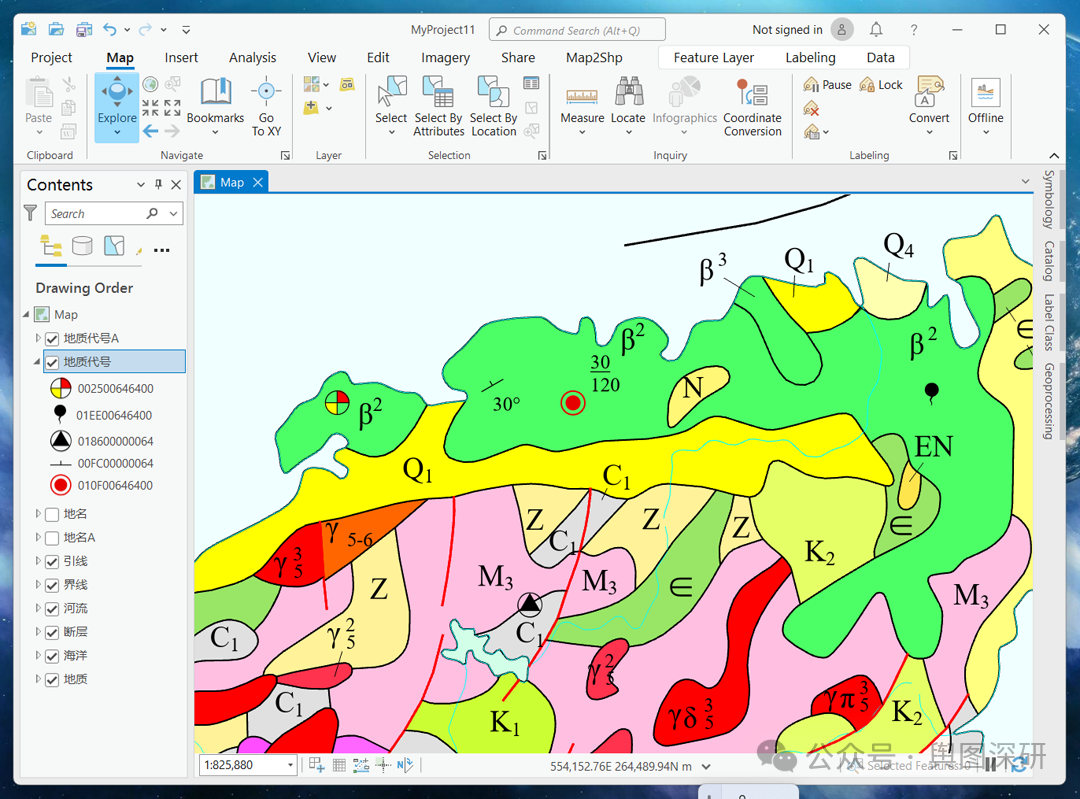
Task: Open the Imagery ribbon tab
Action: [445, 57]
